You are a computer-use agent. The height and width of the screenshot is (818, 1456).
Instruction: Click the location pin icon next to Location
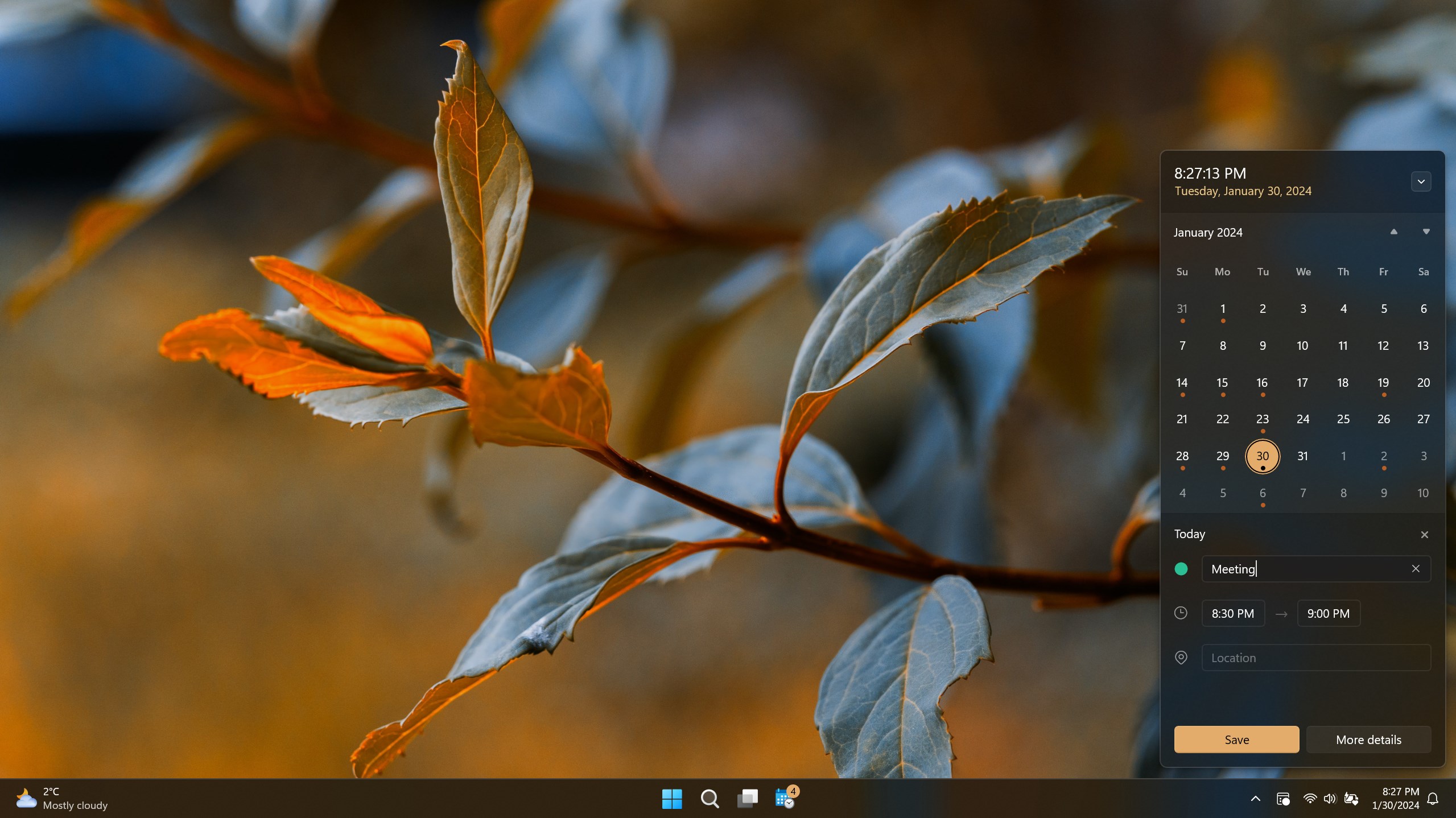1181,657
